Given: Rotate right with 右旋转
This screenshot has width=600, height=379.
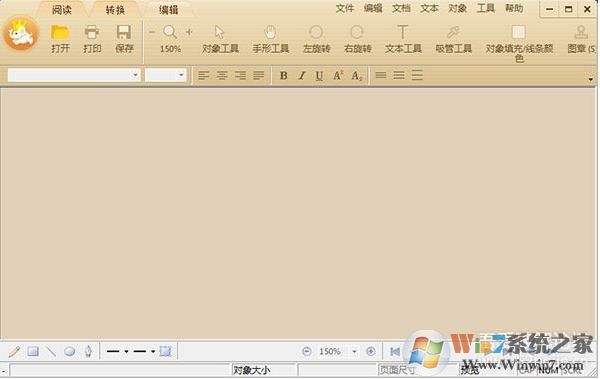Looking at the screenshot, I should coord(357,39).
